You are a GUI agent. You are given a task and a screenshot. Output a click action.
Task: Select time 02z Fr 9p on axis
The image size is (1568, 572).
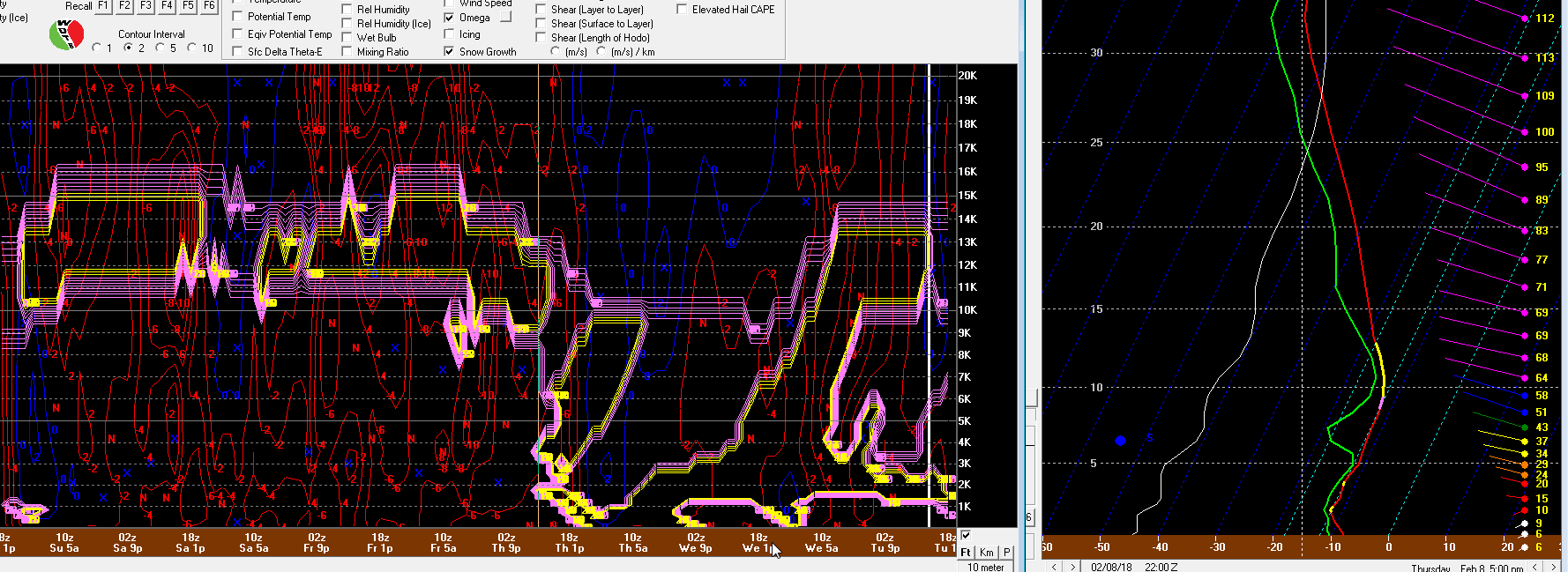click(317, 542)
